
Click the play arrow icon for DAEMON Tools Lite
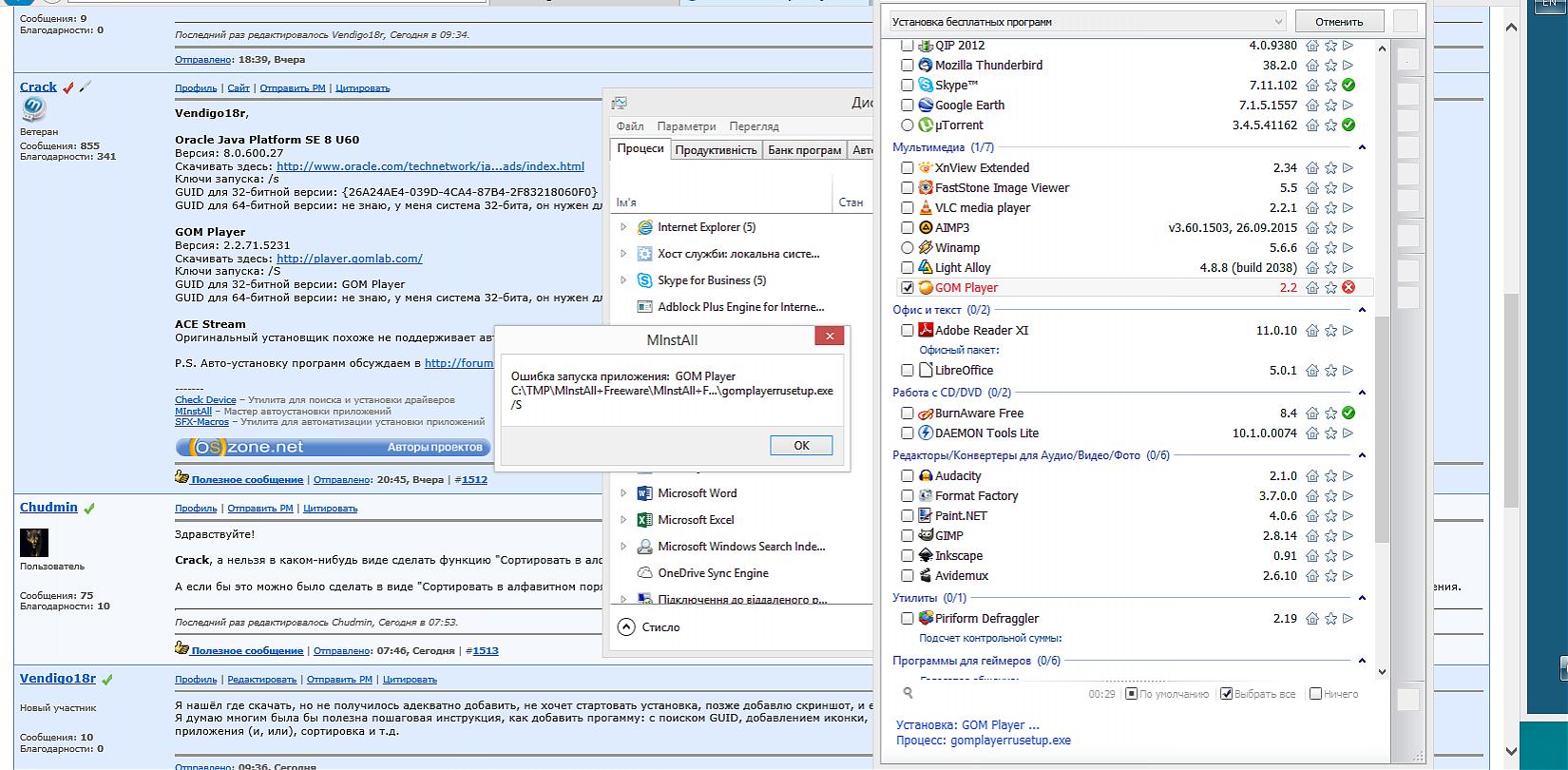coord(1348,433)
